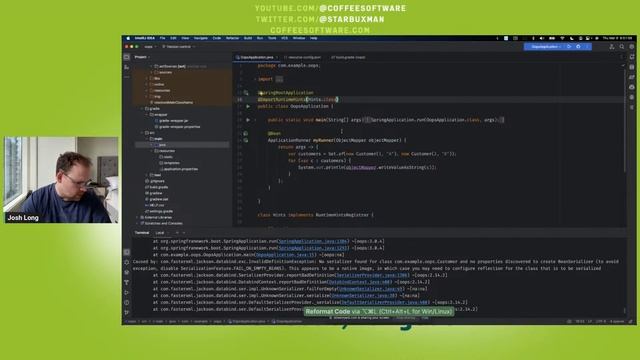
Task: Open Search Everywhere magnifier icon
Action: coord(622,47)
